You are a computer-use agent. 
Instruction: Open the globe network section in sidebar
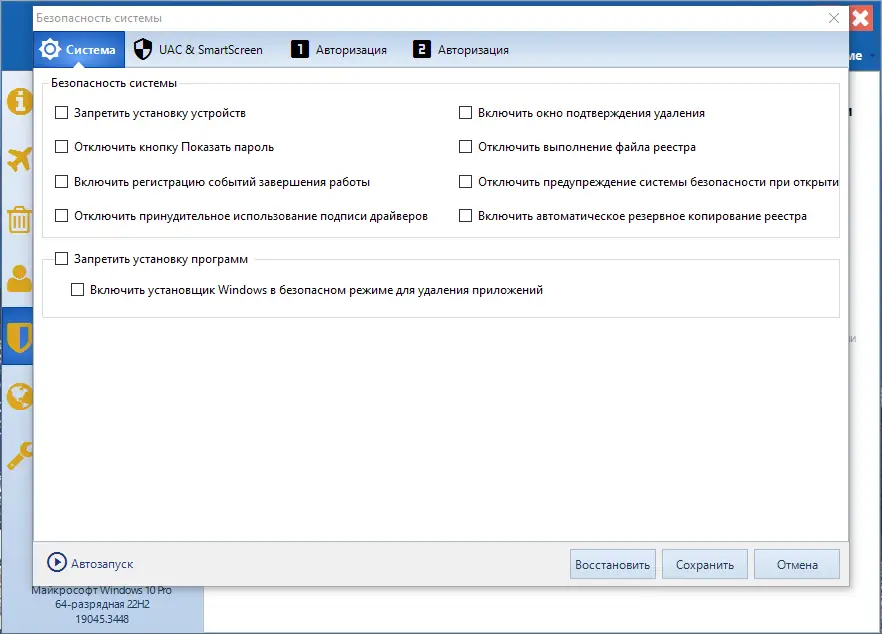pyautogui.click(x=19, y=397)
